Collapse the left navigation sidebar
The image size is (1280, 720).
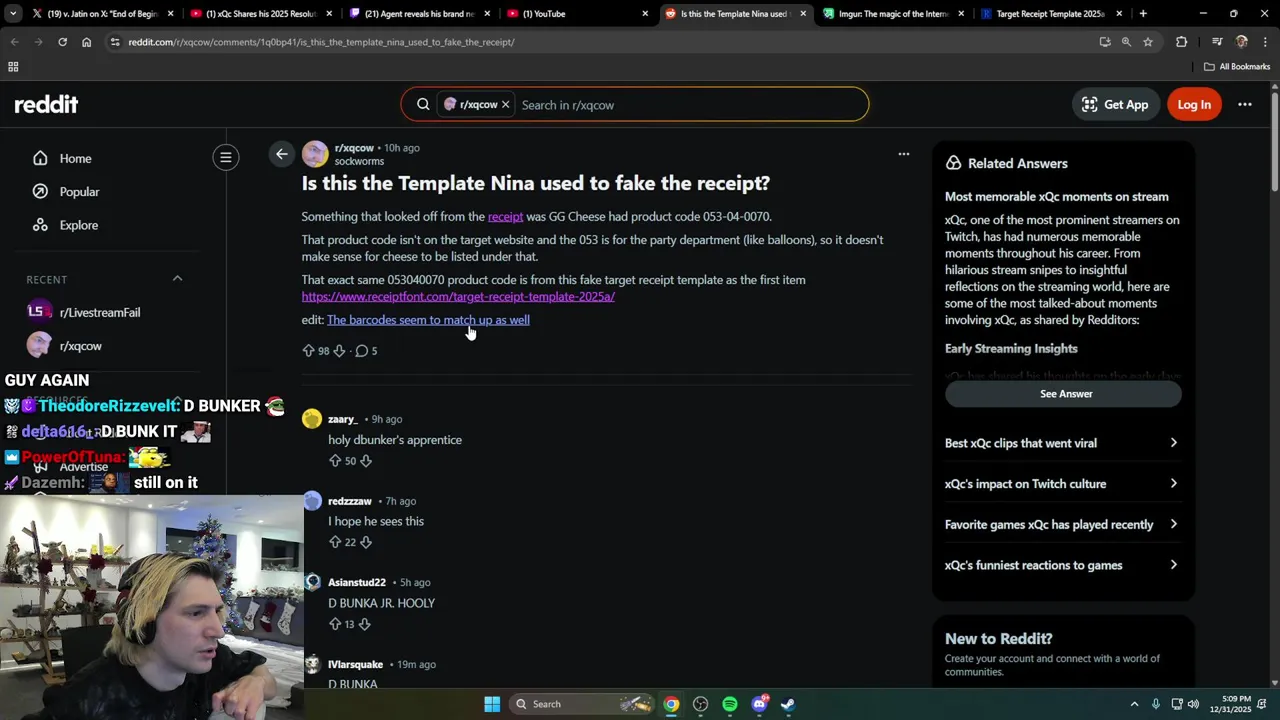click(x=226, y=157)
